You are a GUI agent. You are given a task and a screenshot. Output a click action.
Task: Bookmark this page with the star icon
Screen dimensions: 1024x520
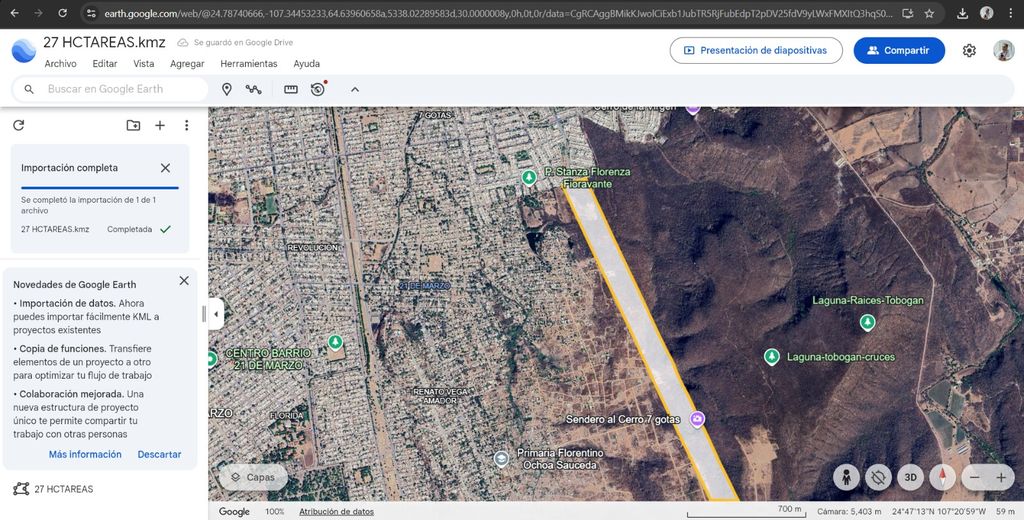point(929,13)
